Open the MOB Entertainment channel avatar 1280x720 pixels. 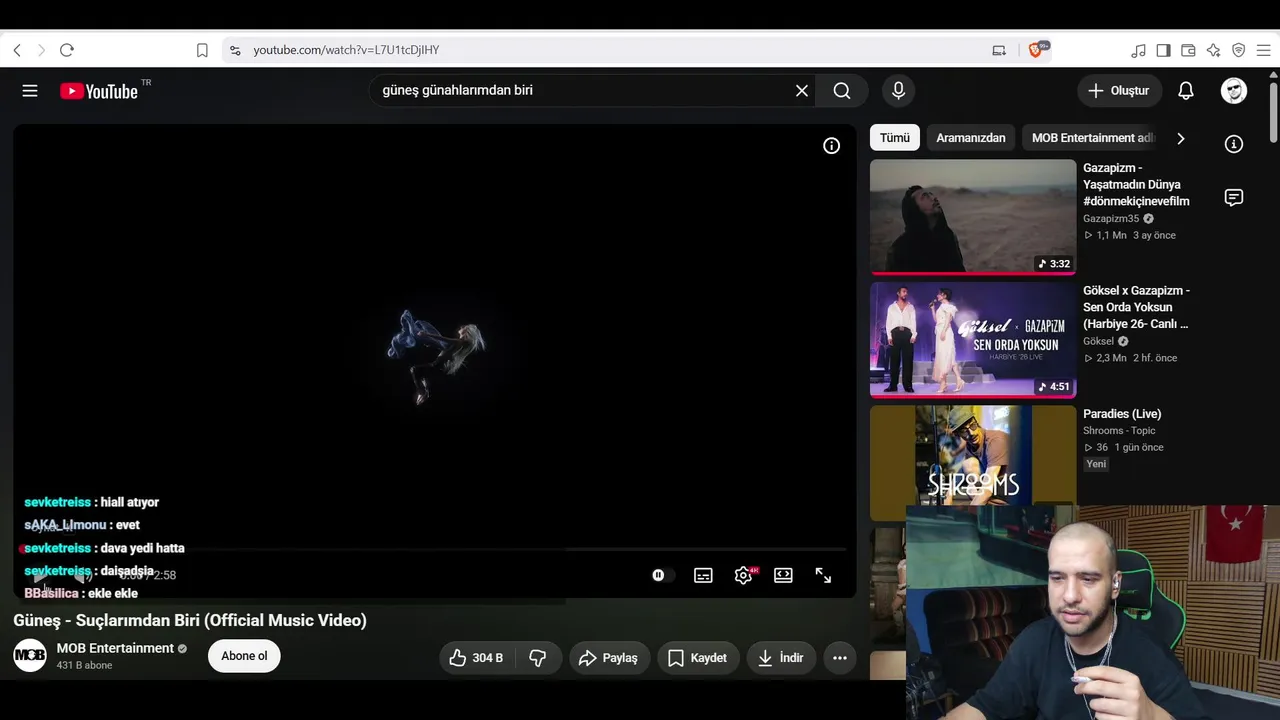coord(30,655)
